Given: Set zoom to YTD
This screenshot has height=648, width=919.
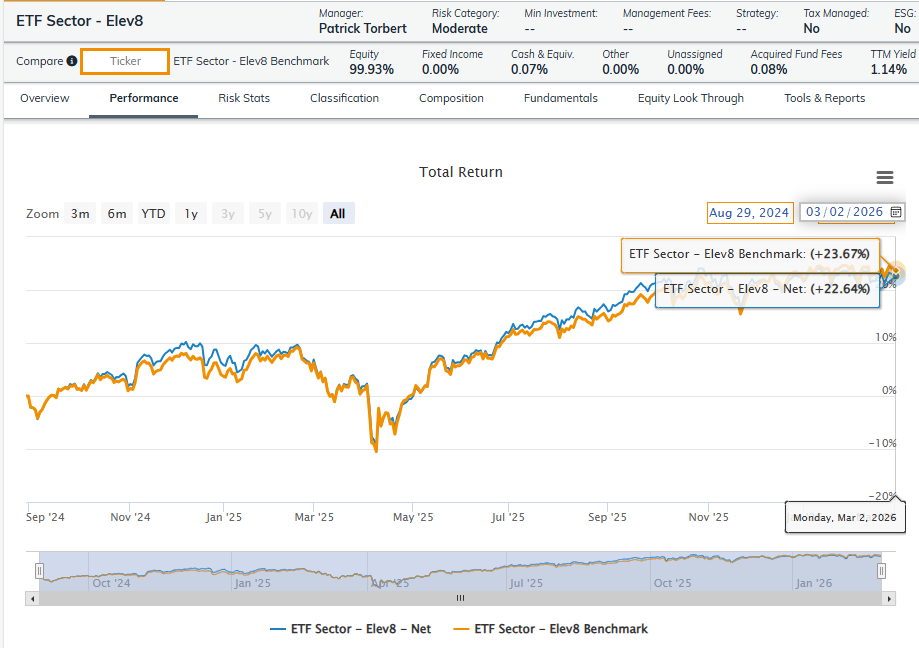Looking at the screenshot, I should pyautogui.click(x=153, y=214).
